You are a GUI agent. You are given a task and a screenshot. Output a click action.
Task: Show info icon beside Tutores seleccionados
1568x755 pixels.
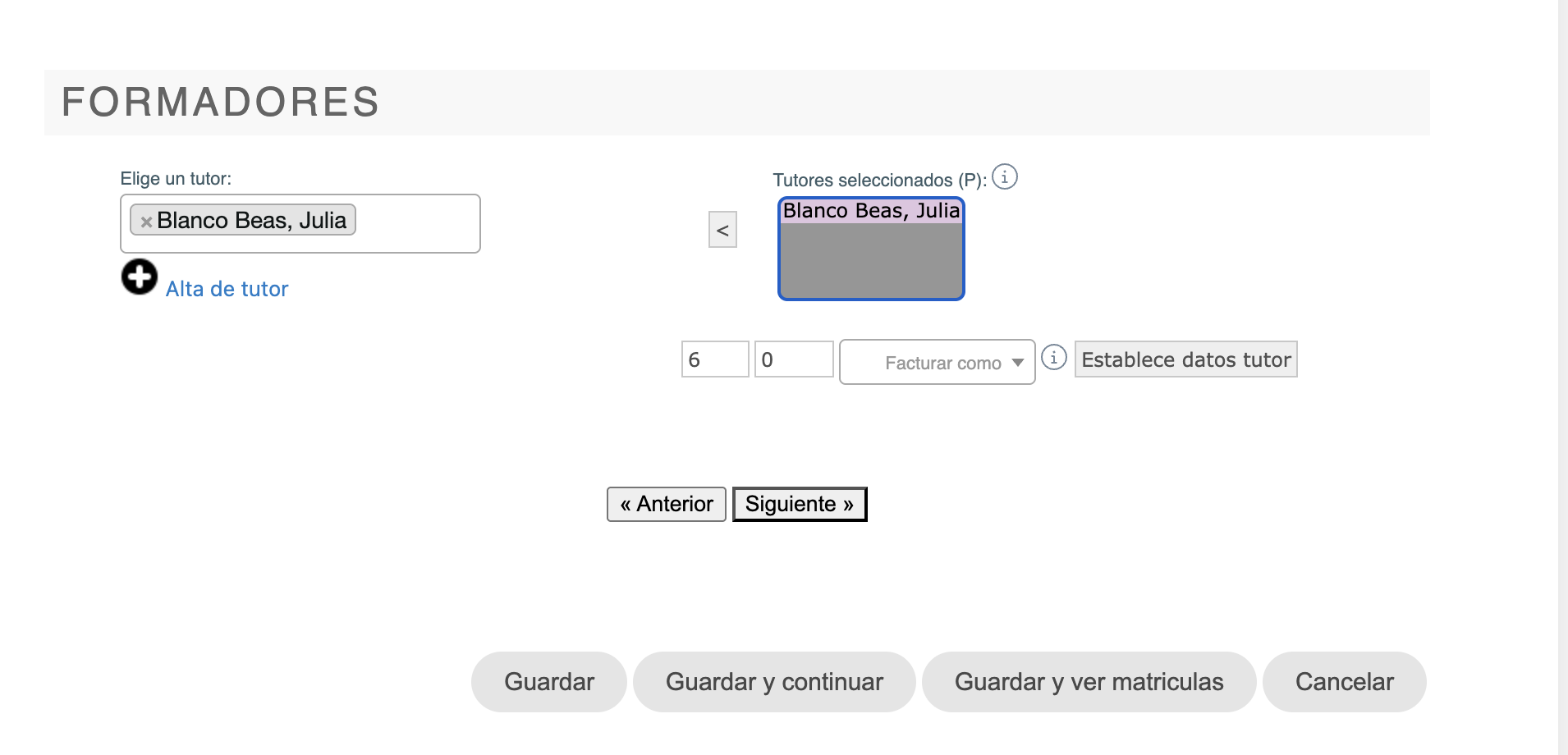click(x=1005, y=176)
